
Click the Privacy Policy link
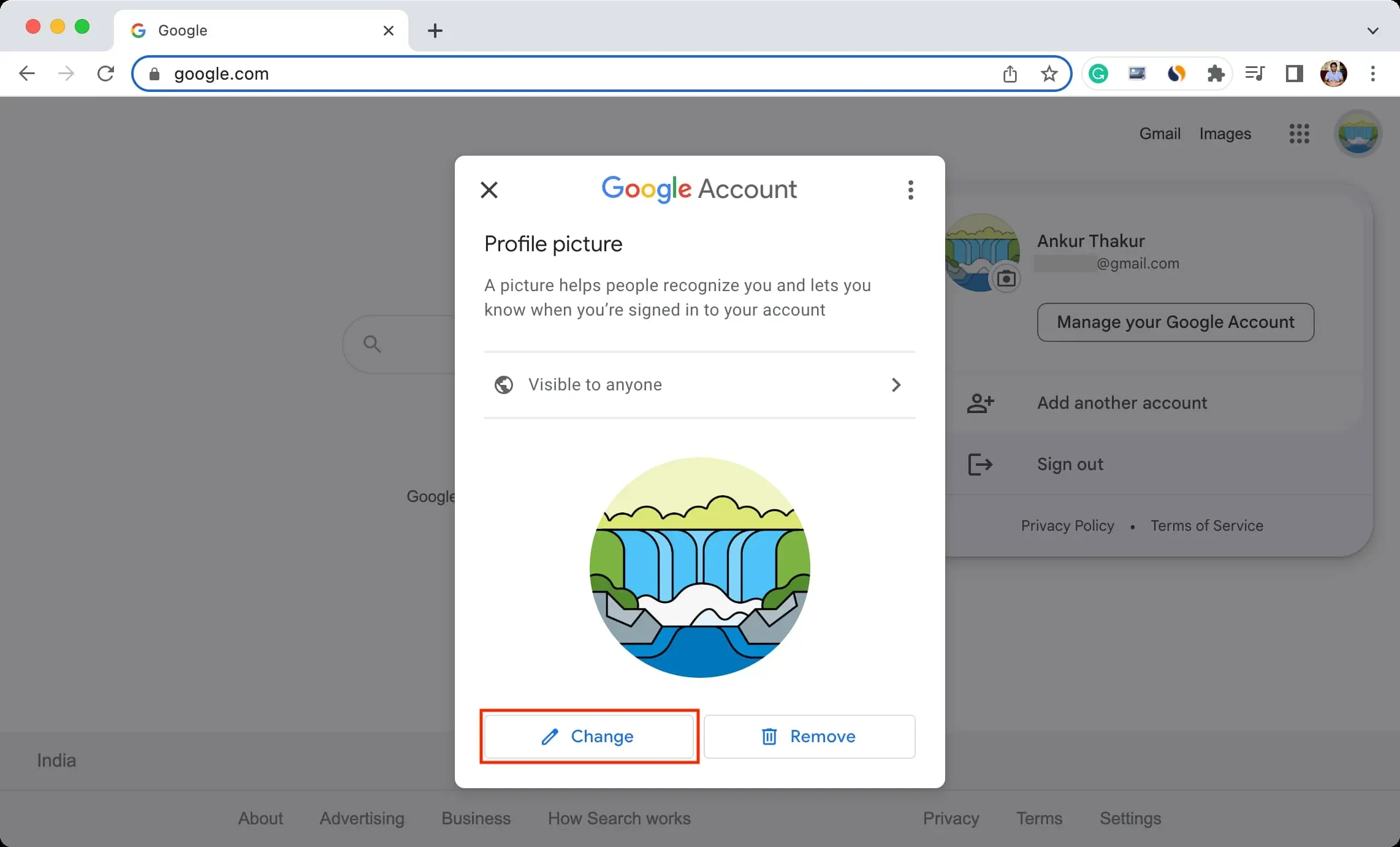tap(1067, 525)
